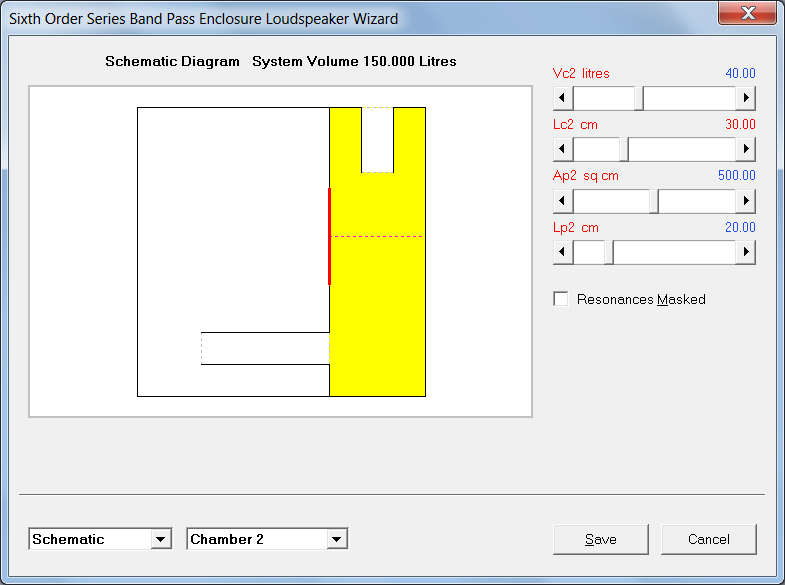785x585 pixels.
Task: Decrease Ap2 sq cm with left arrow
Action: click(563, 201)
